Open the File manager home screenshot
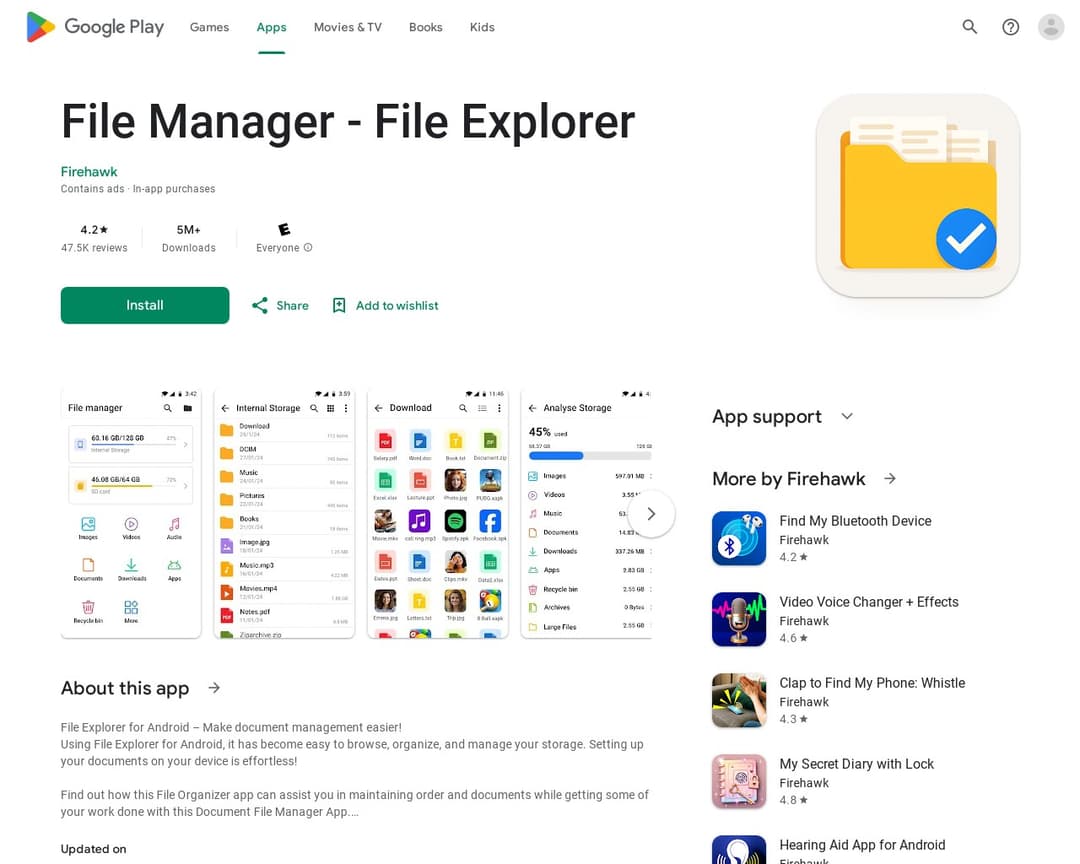This screenshot has height=864, width=1080. 131,514
